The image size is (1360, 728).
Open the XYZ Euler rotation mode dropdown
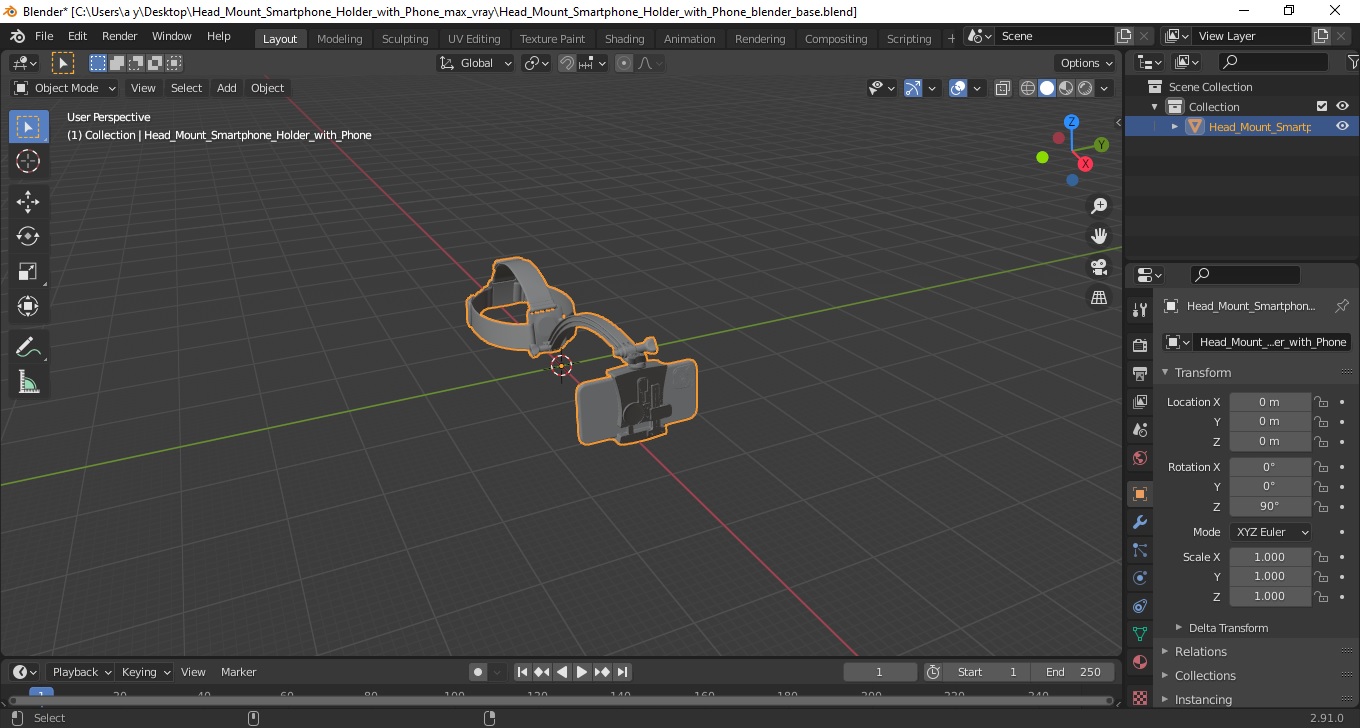[1270, 532]
